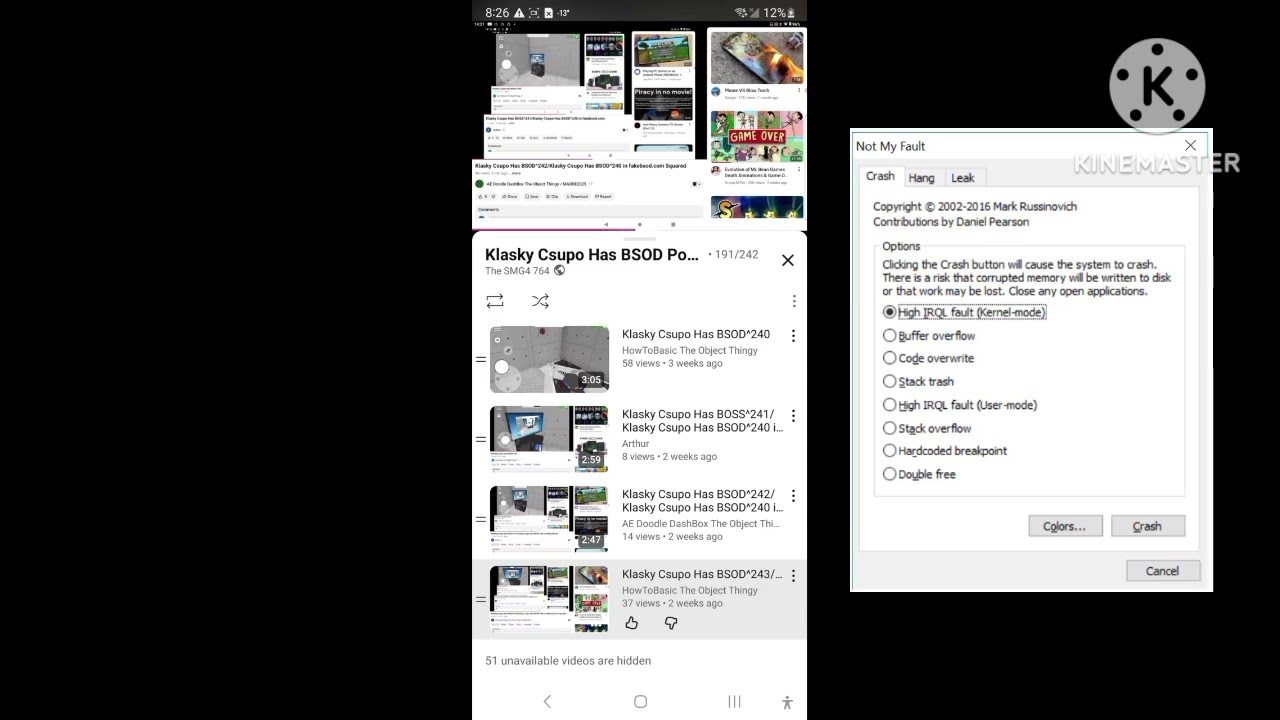Click 51 unavailable videos are hidden notice
This screenshot has height=720, width=1280.
[x=568, y=661]
